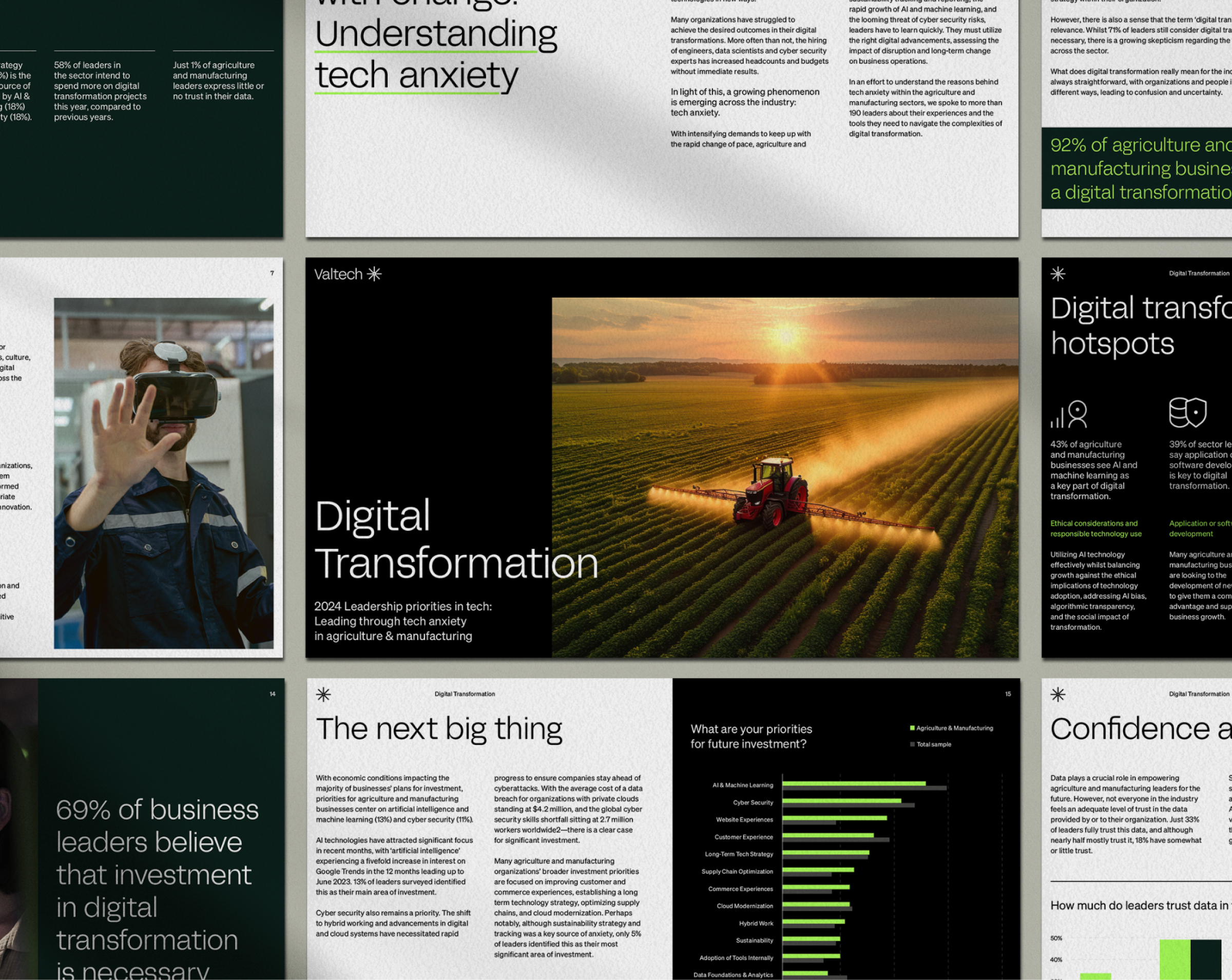Click 'How much do leaders trust data' heading

click(x=1141, y=906)
